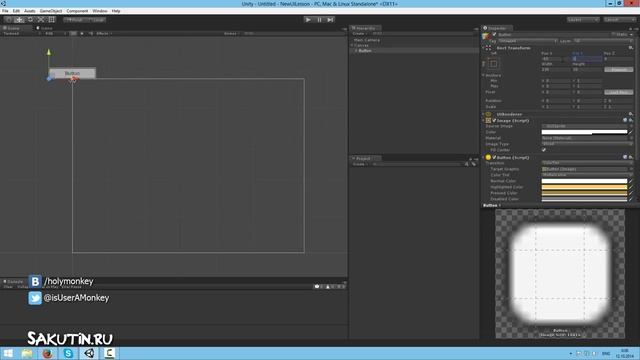This screenshot has height=360, width=640.
Task: Click the Normal Color swatch
Action: pyautogui.click(x=584, y=181)
